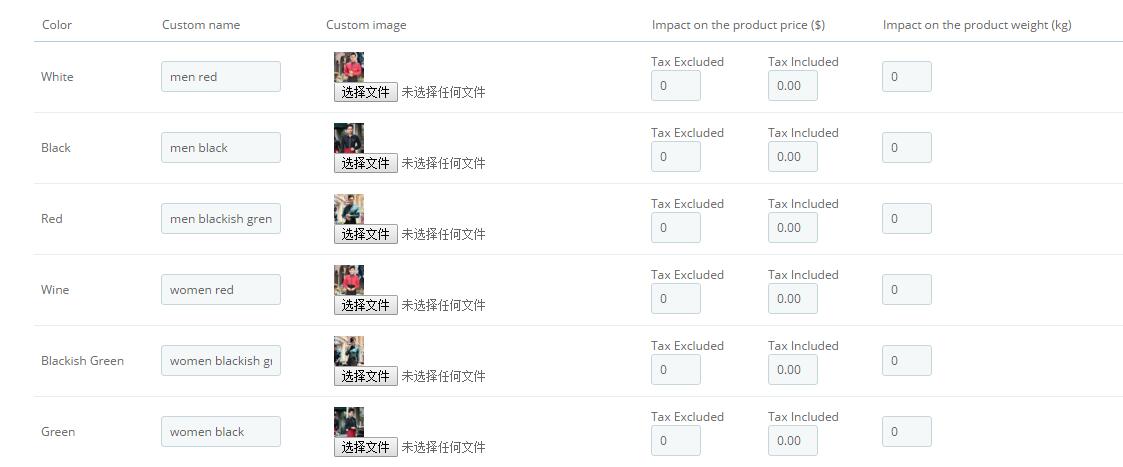Open the Red row custom image thumbnail

coord(349,208)
